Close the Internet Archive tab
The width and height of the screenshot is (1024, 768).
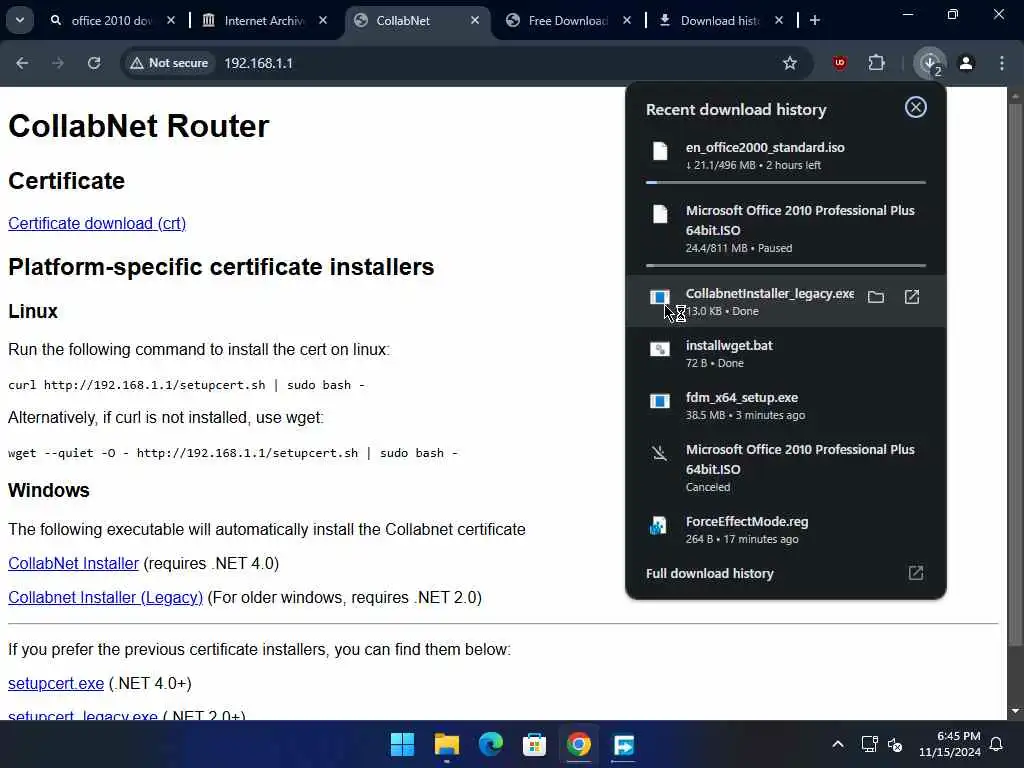click(x=323, y=20)
